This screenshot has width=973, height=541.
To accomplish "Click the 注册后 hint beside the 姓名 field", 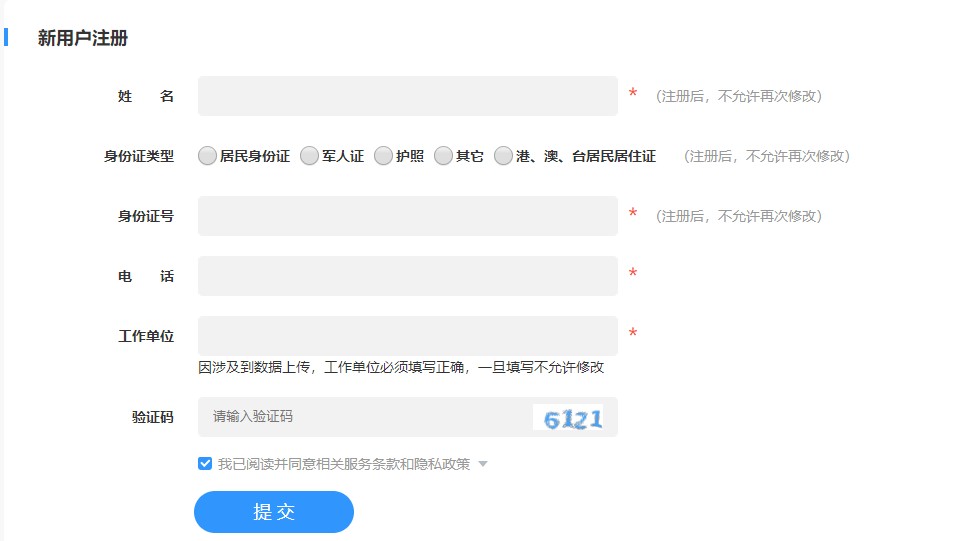I will click(738, 96).
